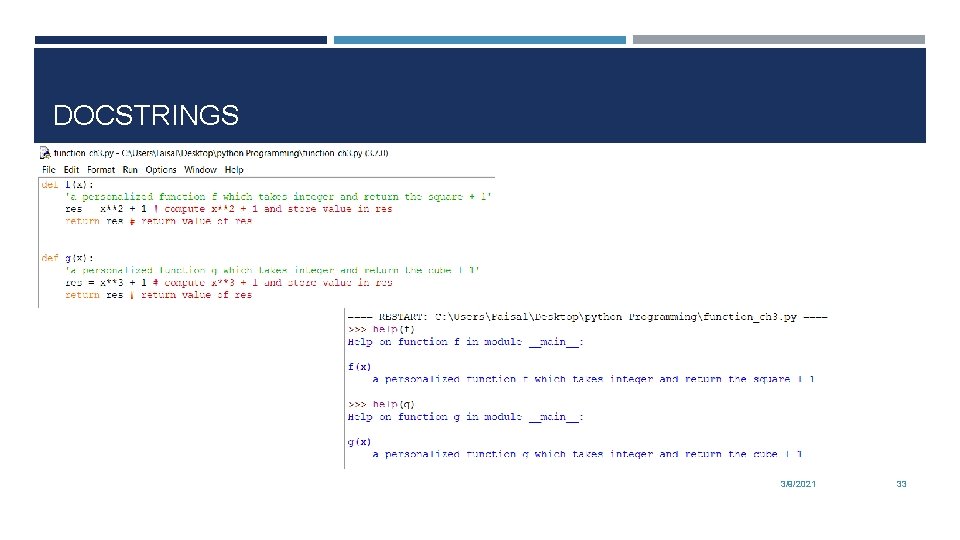Open the Help menu
Screen dimensions: 960x540
pyautogui.click(x=234, y=170)
